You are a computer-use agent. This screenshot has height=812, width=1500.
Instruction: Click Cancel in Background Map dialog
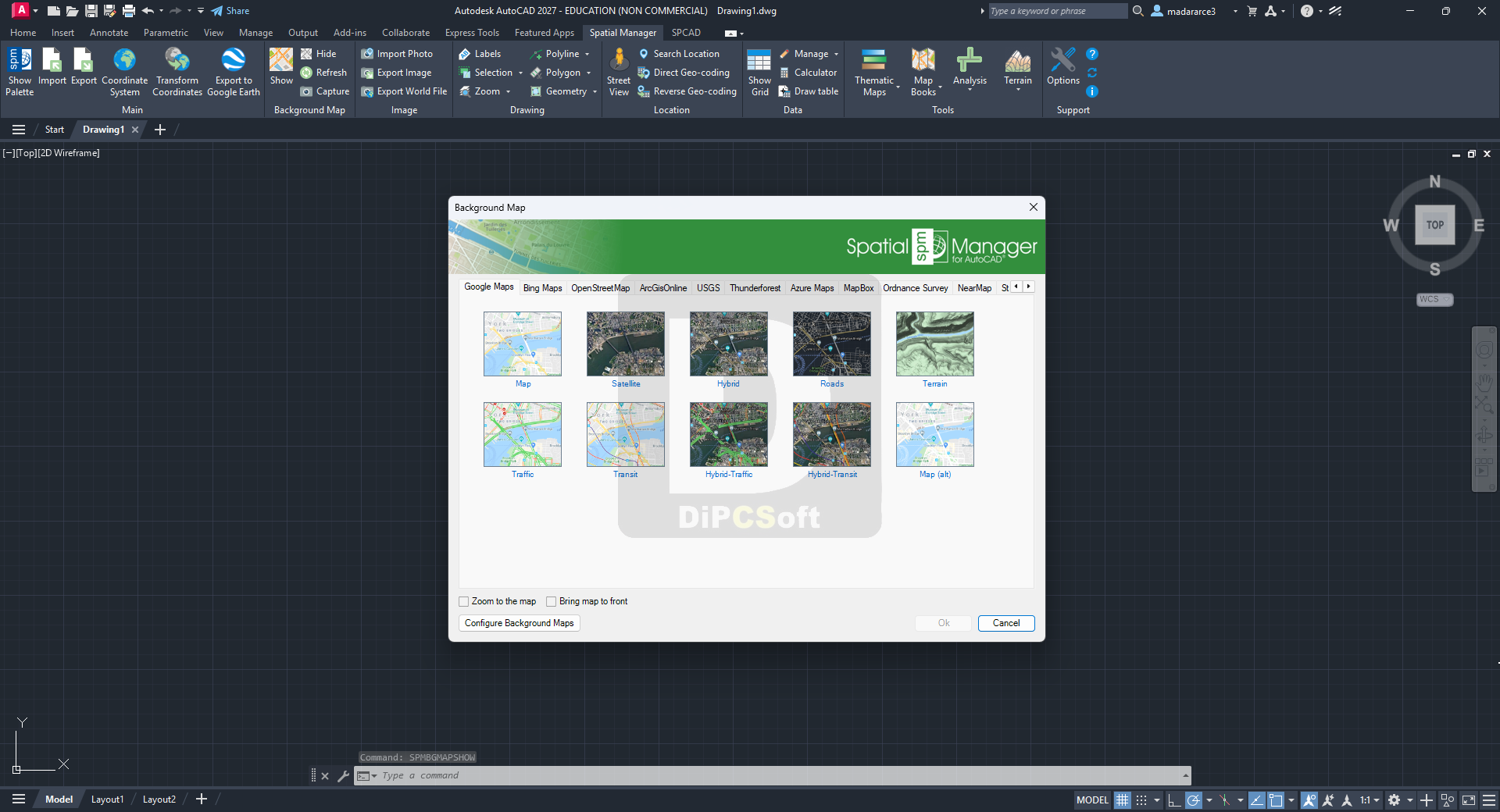click(x=1006, y=623)
